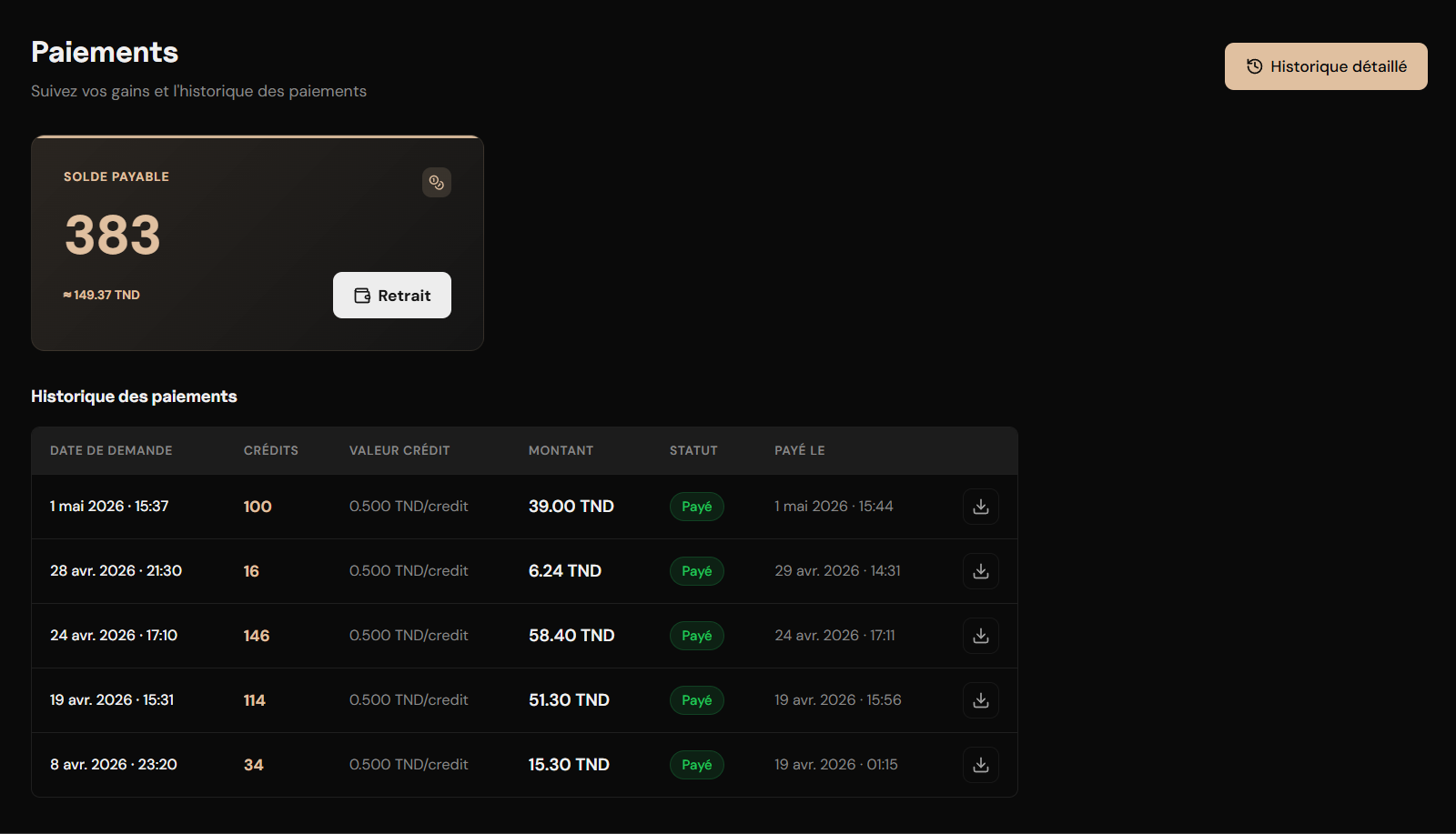Open the Historique détaillé page
This screenshot has height=834, width=1456.
tap(1326, 66)
